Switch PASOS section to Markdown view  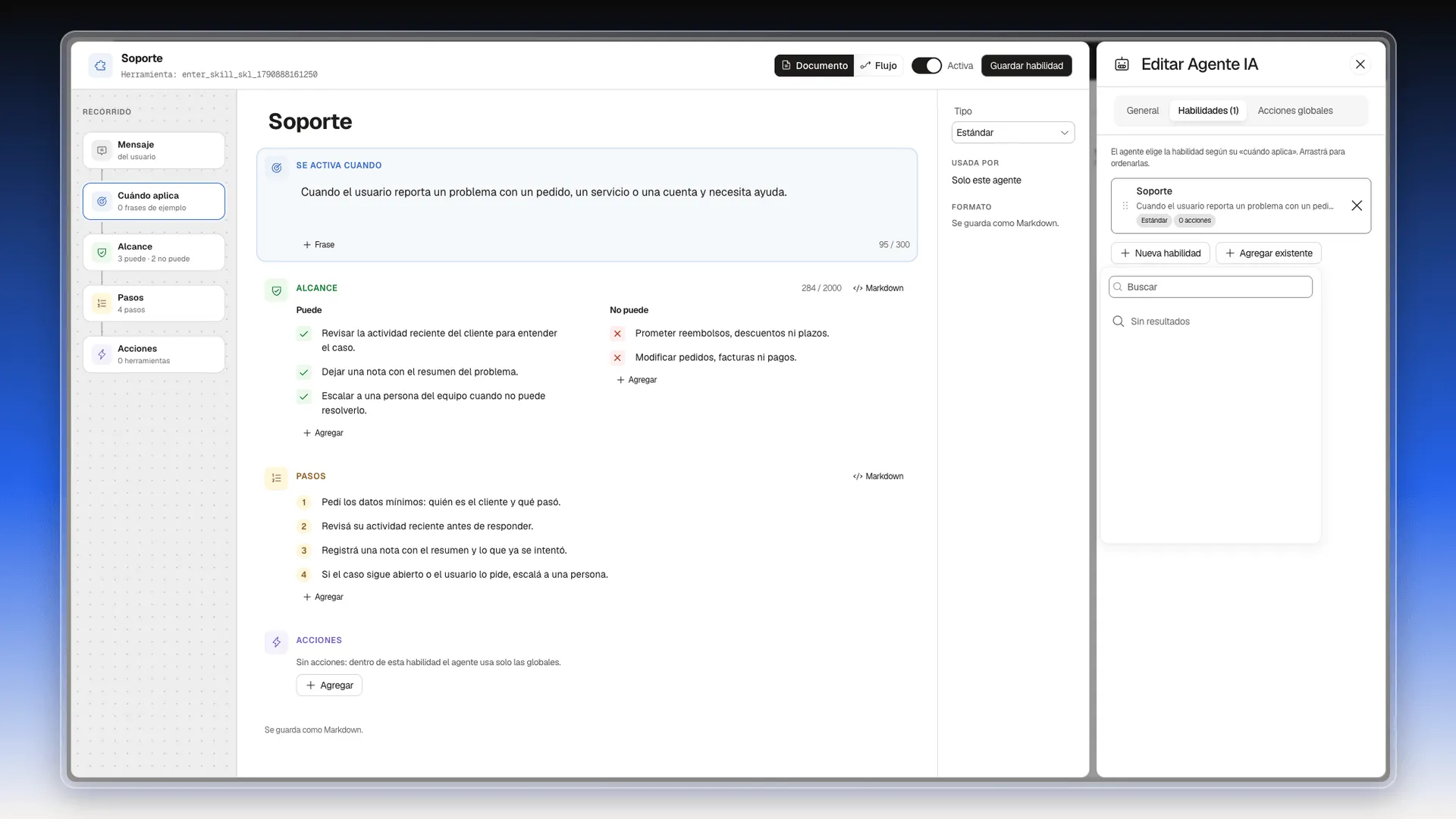878,476
